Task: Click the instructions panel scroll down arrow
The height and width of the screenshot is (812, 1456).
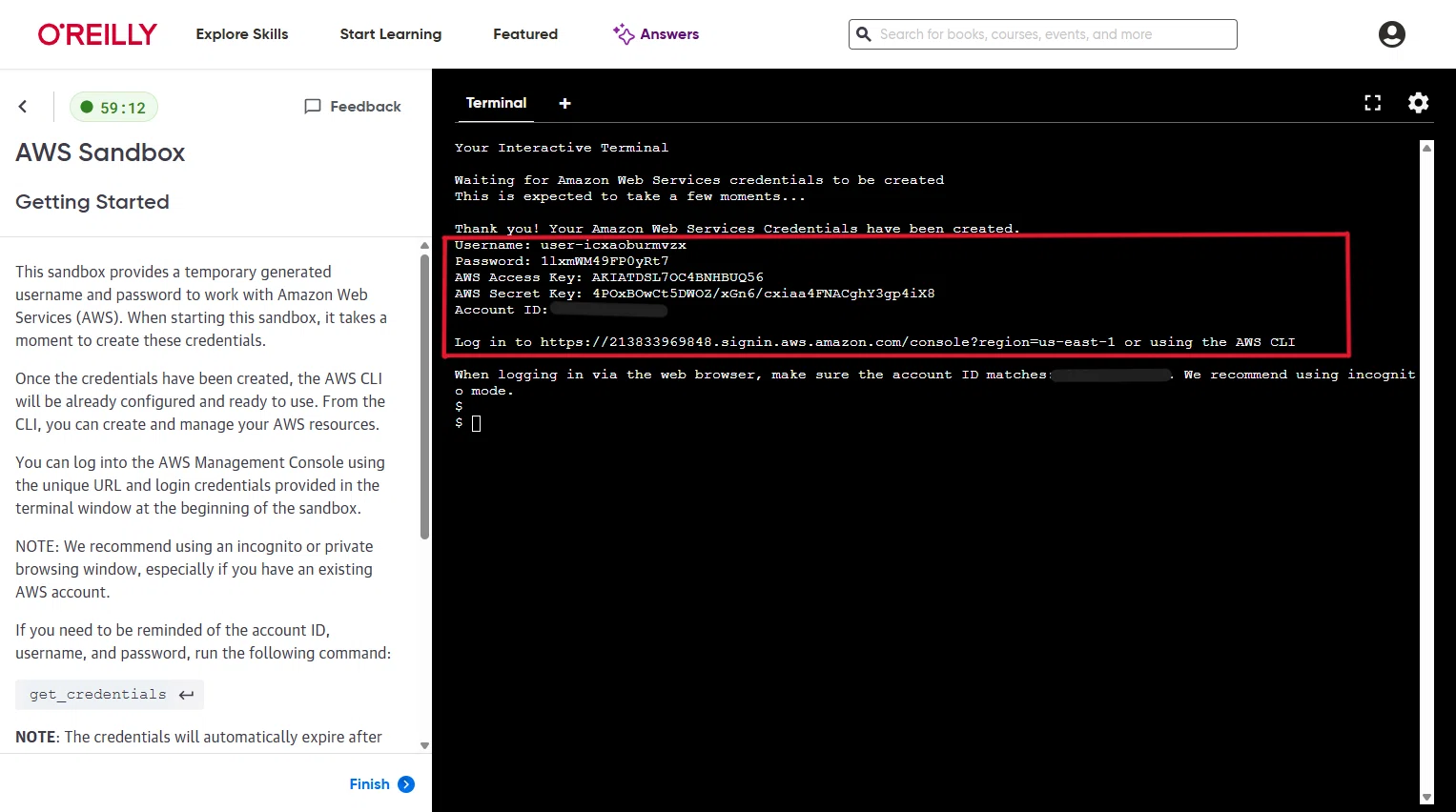Action: tap(425, 745)
